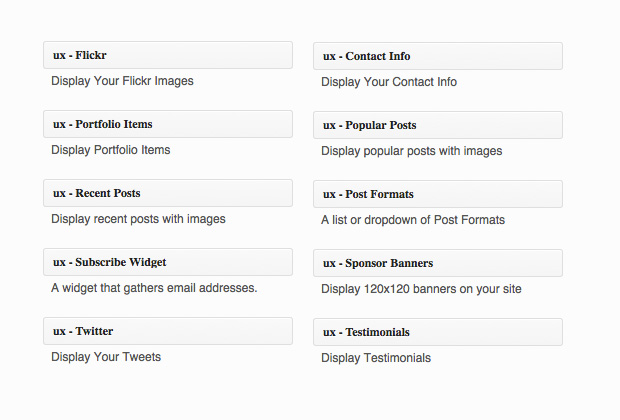This screenshot has height=420, width=620.
Task: Click the "Display popular posts with images" text
Action: (411, 151)
